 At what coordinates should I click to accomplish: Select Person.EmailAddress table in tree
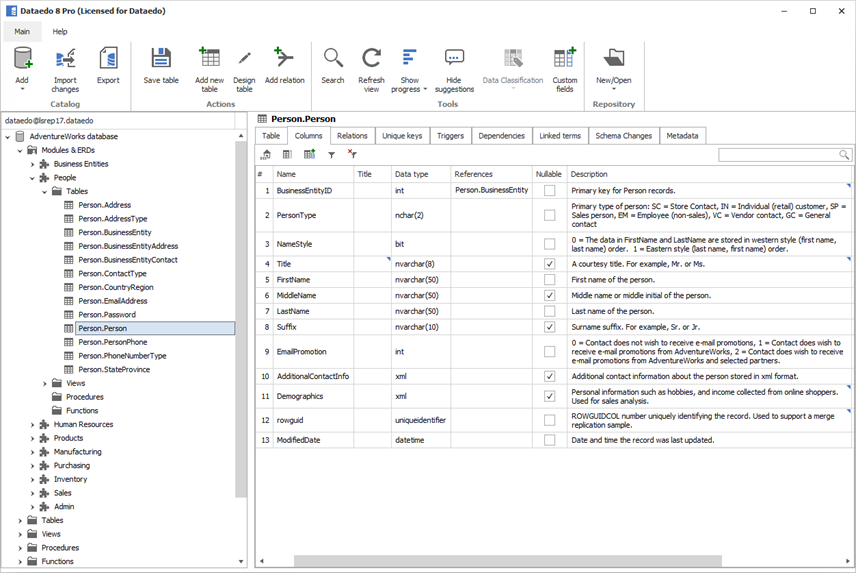(x=112, y=301)
